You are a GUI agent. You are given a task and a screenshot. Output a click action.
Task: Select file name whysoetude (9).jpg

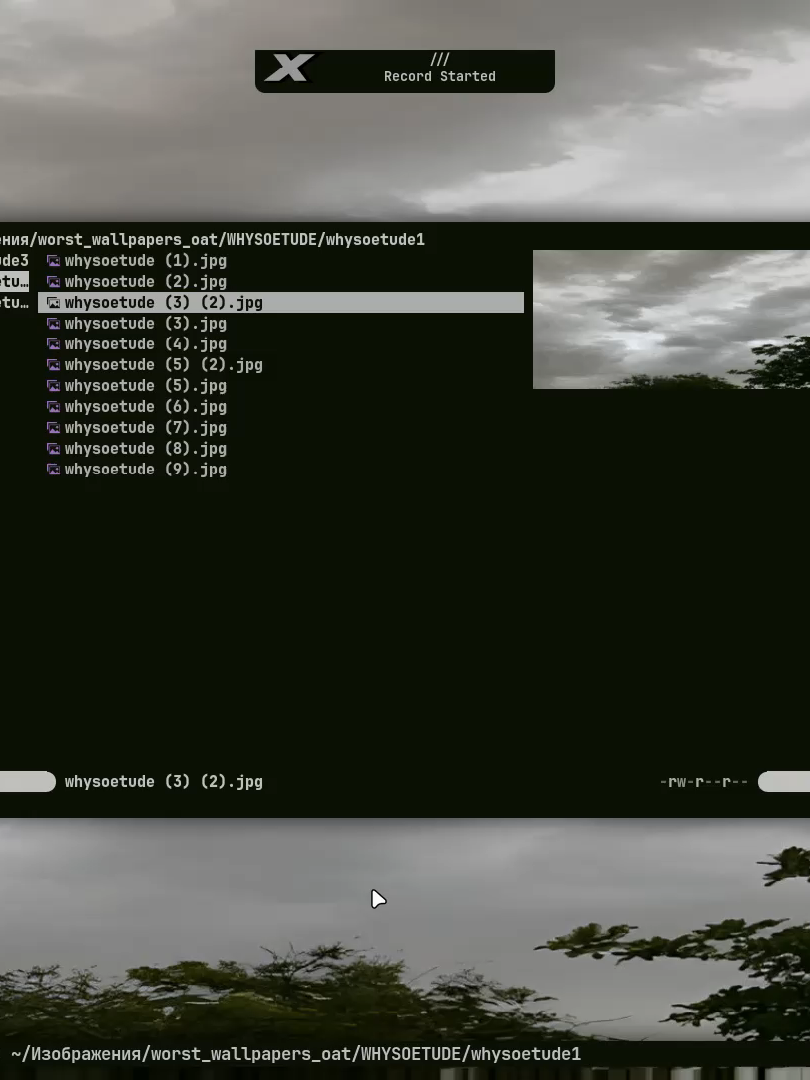(x=146, y=470)
